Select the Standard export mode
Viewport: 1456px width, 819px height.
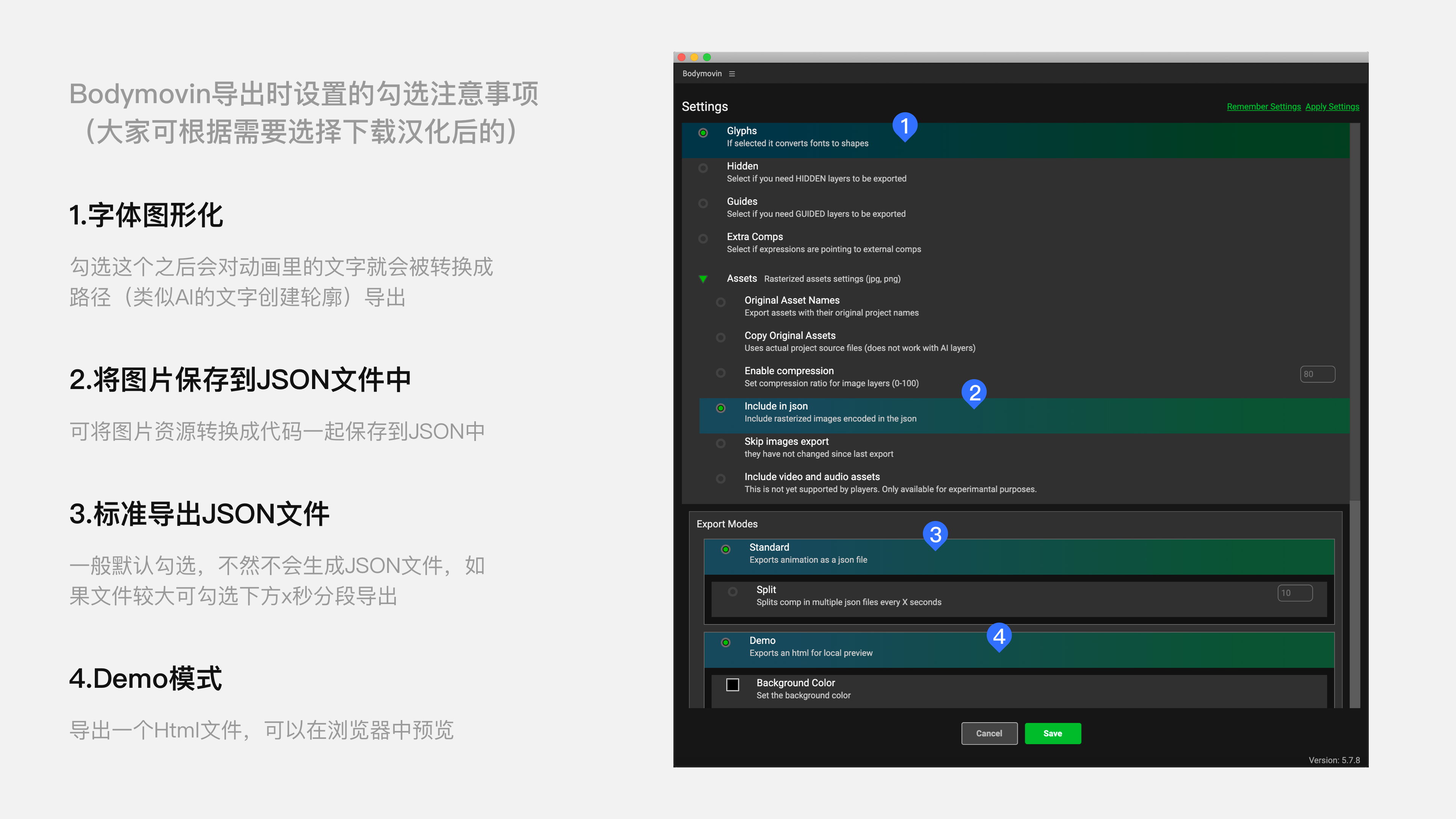(x=726, y=549)
